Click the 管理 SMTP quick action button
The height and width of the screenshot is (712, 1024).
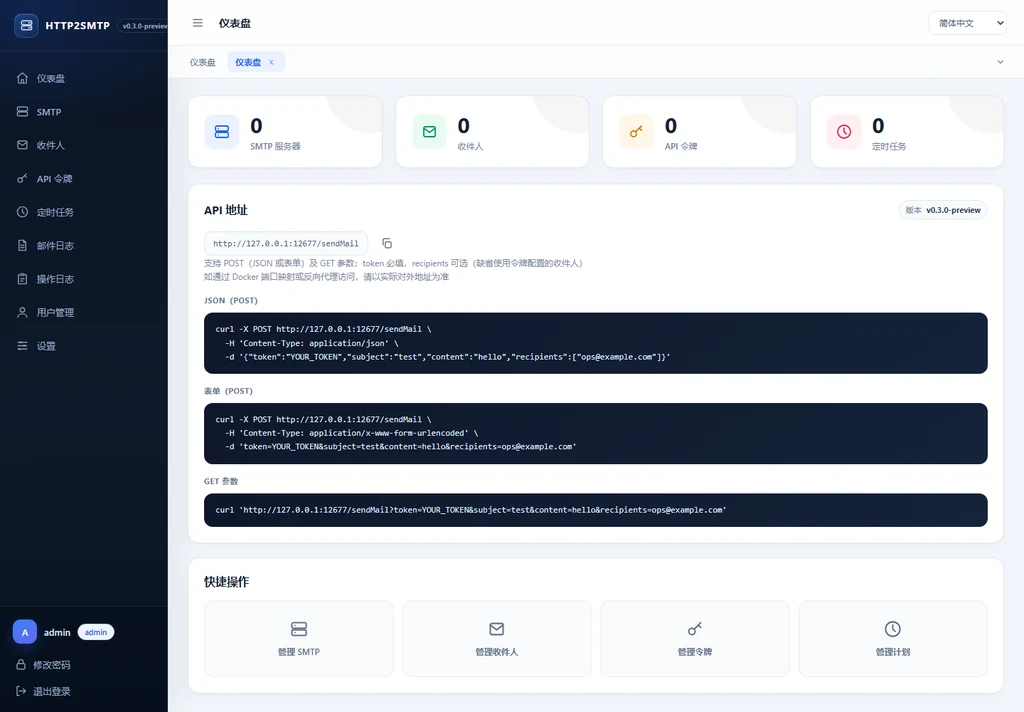coord(298,638)
